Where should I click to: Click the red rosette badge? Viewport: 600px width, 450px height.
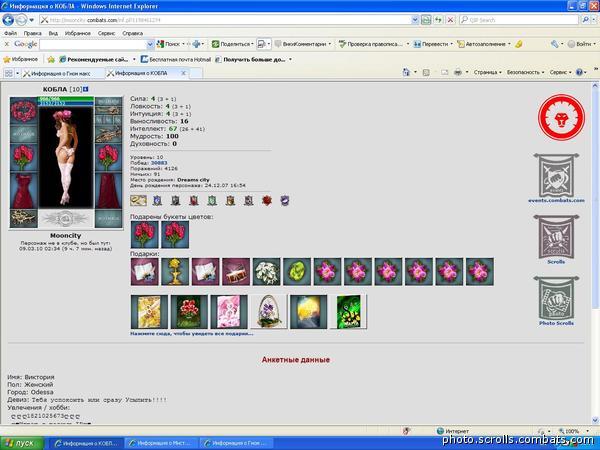point(267,200)
